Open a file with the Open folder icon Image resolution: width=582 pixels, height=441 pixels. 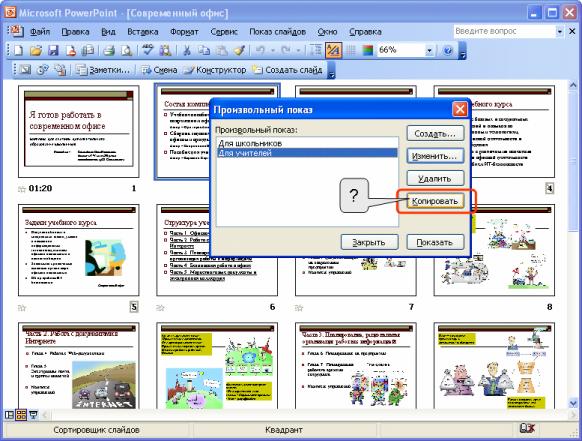[36, 50]
